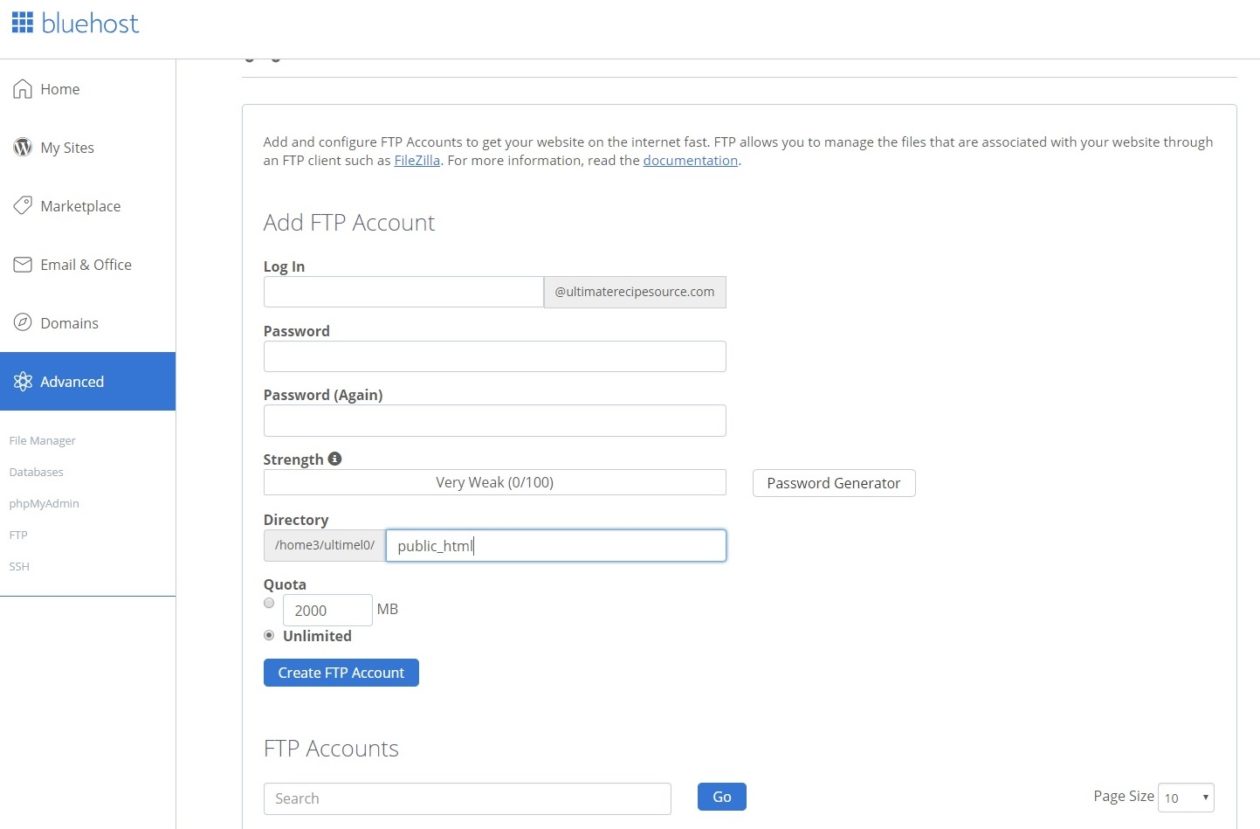
Task: Click the Marketplace tag icon
Action: coord(21,205)
